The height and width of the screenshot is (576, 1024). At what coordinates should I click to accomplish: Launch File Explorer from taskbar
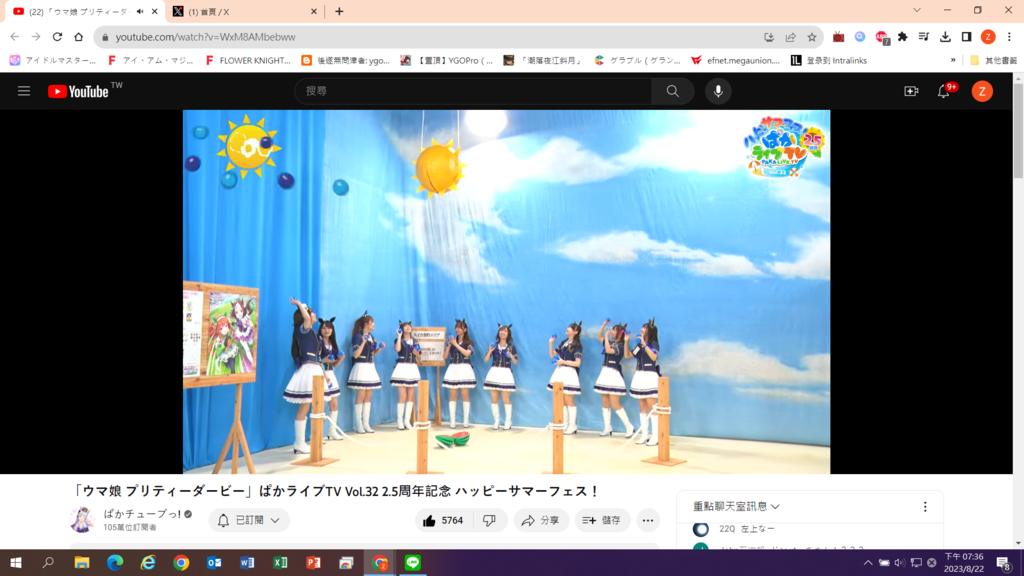tap(82, 562)
